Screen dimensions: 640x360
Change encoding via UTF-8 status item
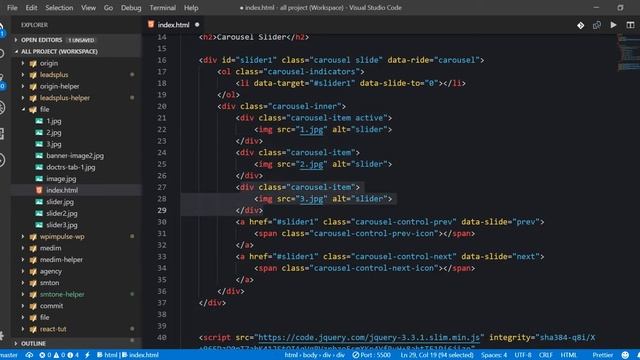pos(522,355)
